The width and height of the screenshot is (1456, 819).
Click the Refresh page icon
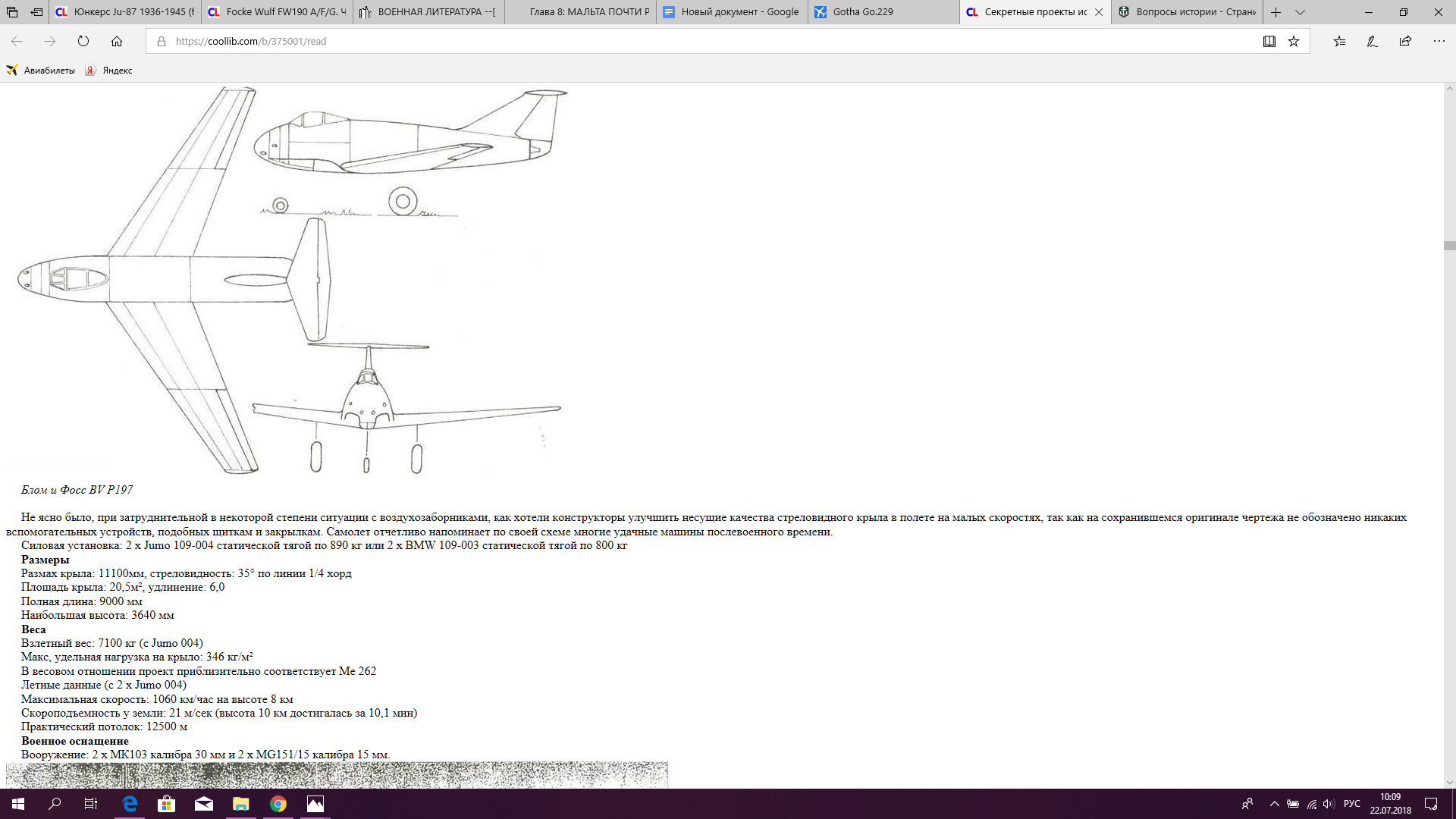click(83, 41)
